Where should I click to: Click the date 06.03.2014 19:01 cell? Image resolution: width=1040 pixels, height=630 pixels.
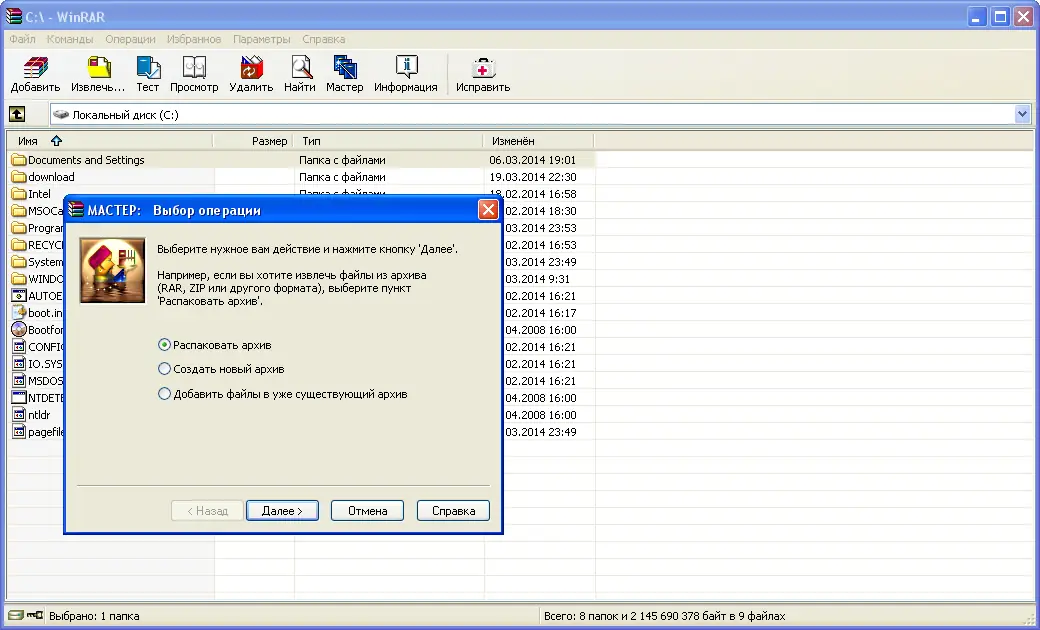(x=533, y=160)
